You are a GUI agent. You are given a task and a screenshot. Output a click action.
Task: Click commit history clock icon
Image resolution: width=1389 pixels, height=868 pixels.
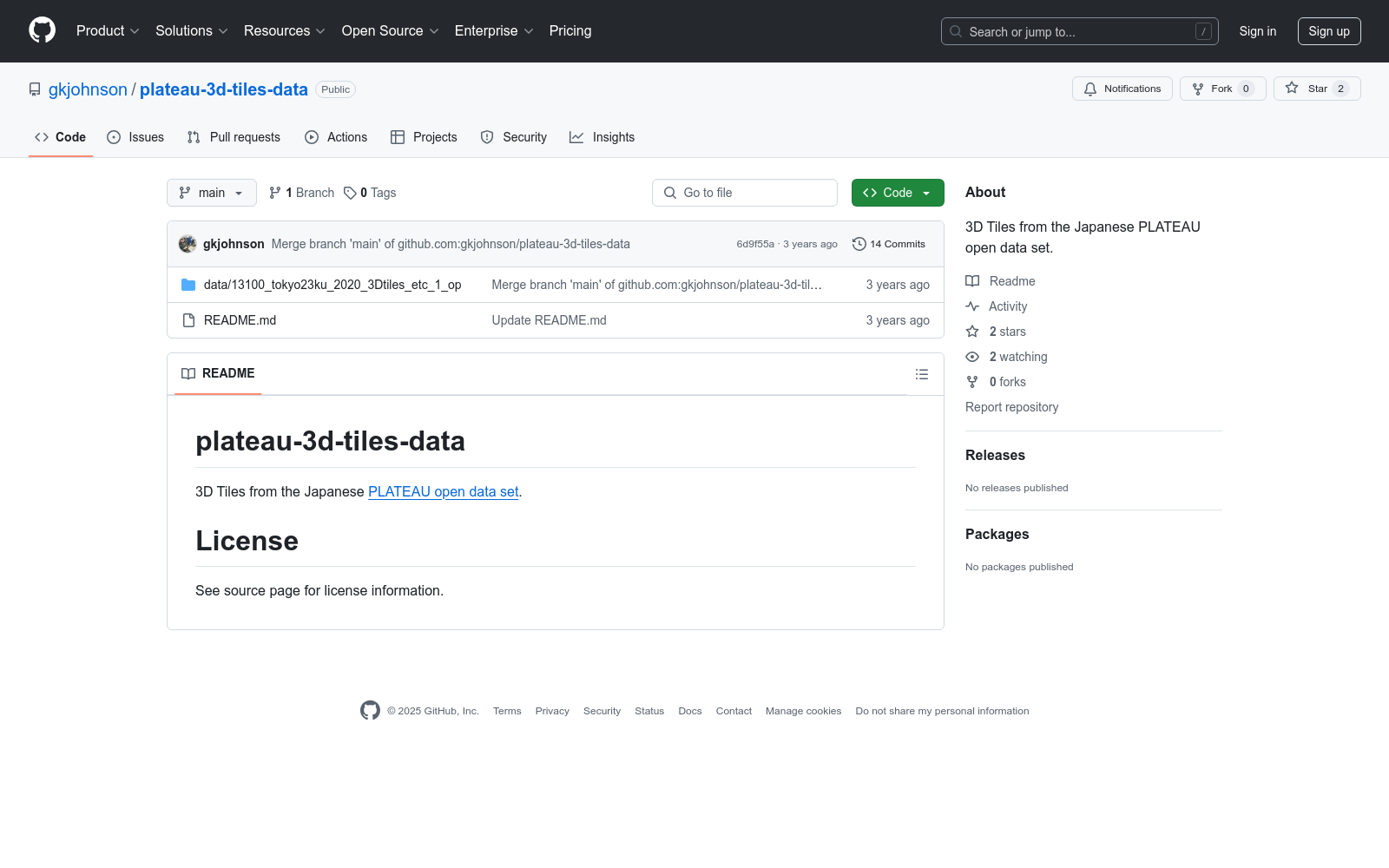point(859,244)
